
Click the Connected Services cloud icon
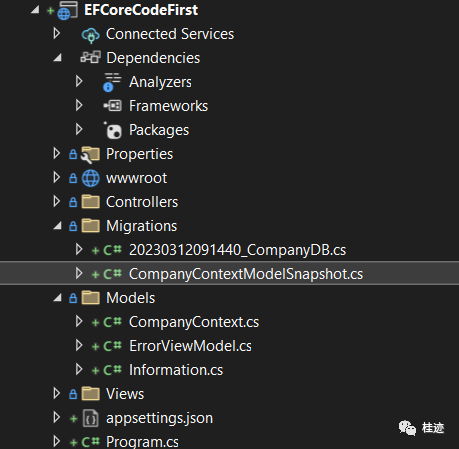pyautogui.click(x=90, y=35)
